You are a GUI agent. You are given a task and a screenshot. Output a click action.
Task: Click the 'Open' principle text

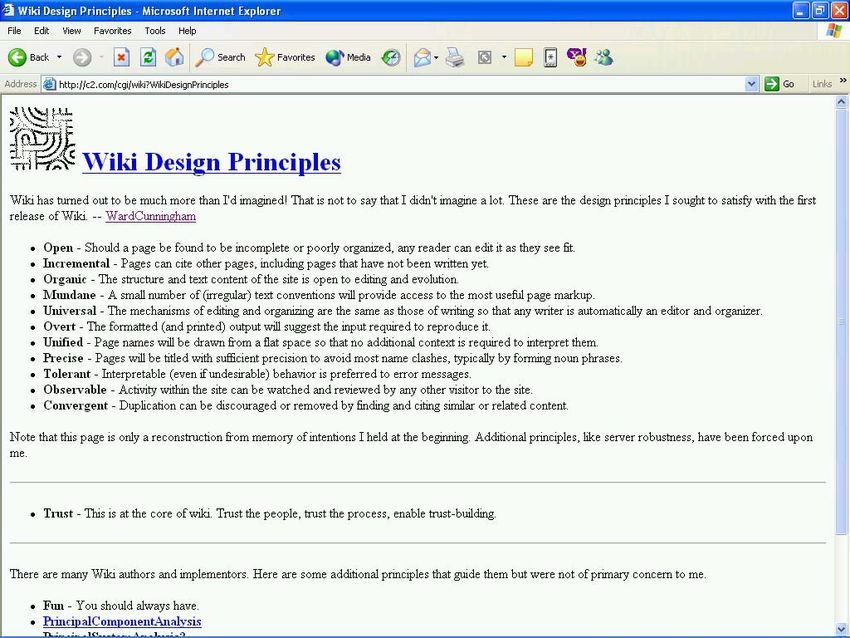pyautogui.click(x=58, y=248)
